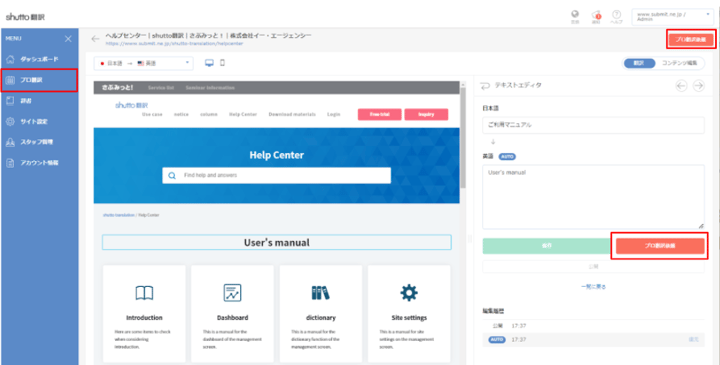This screenshot has height=365, width=720.
Task: Go to next text with right circle arrow
Action: point(698,86)
